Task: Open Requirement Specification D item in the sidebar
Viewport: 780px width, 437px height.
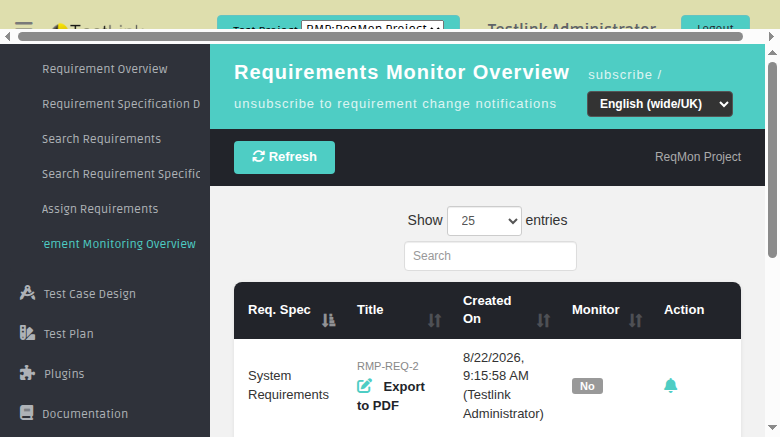Action: coord(121,104)
